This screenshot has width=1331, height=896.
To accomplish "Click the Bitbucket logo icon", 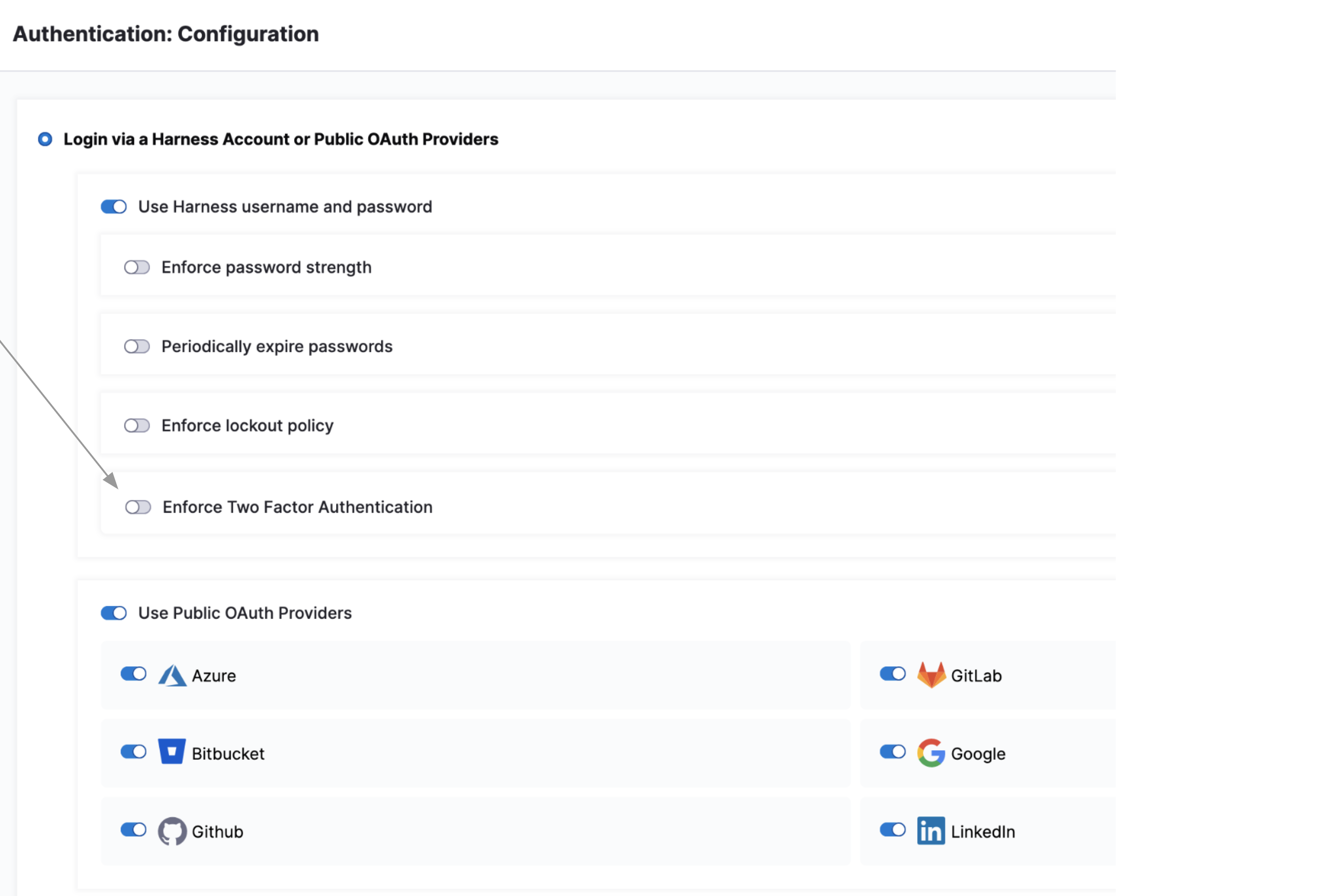I will [x=172, y=752].
